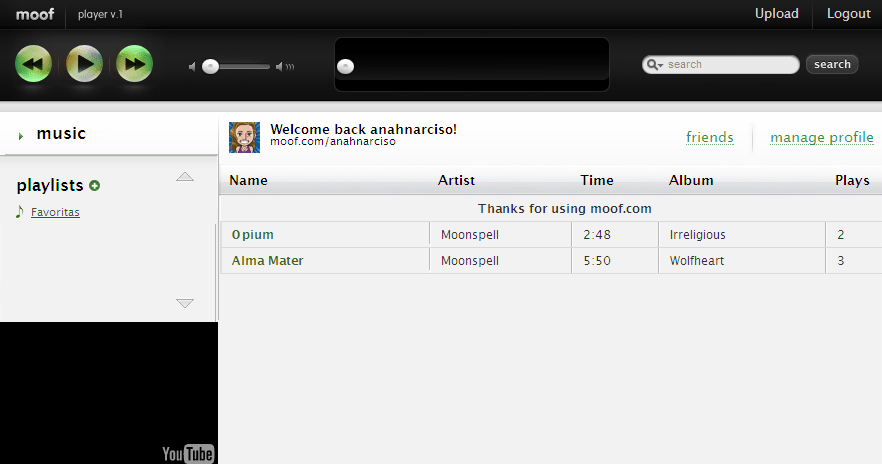Start playback with the play button
Screen dimensions: 882x464
click(x=84, y=64)
